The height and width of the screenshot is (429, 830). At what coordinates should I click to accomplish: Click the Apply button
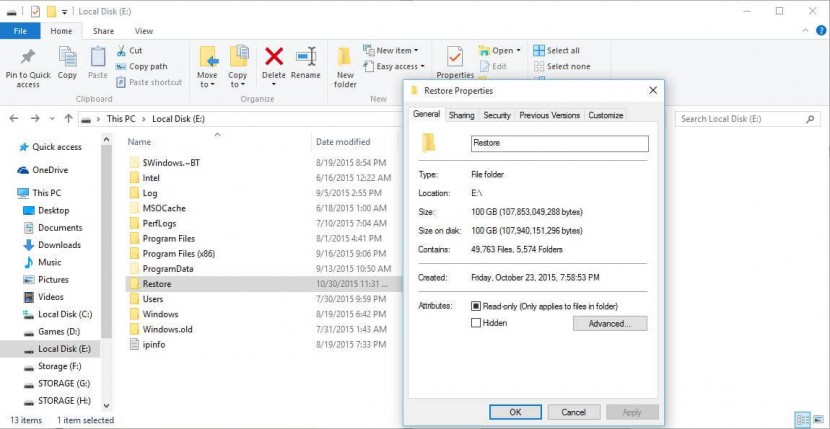point(632,412)
